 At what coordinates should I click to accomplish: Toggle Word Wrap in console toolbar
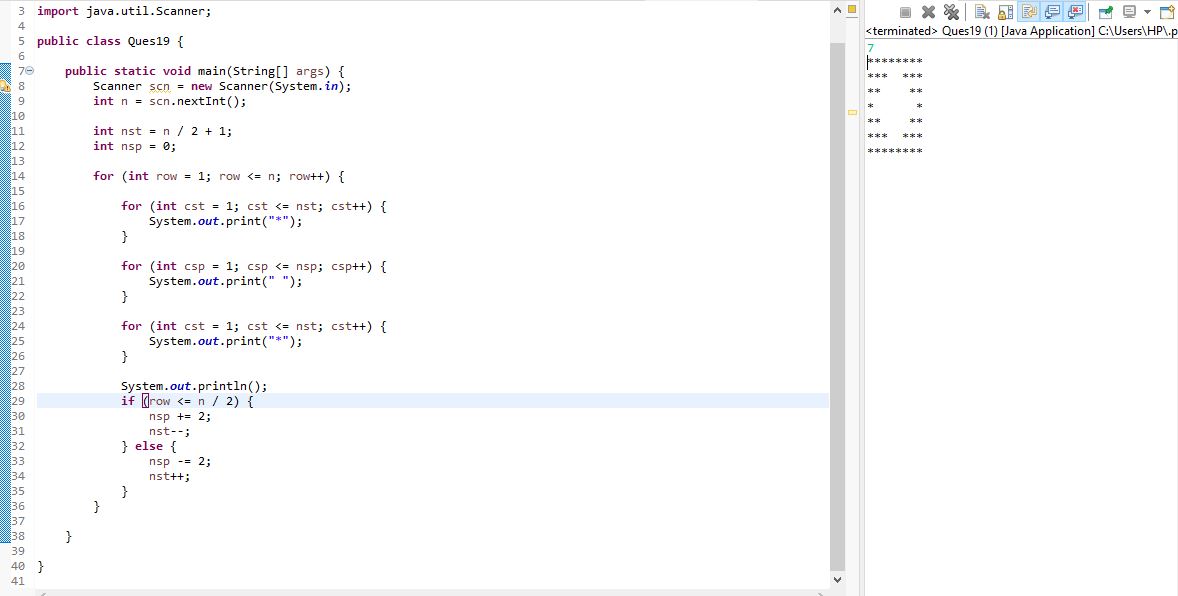coord(1028,13)
